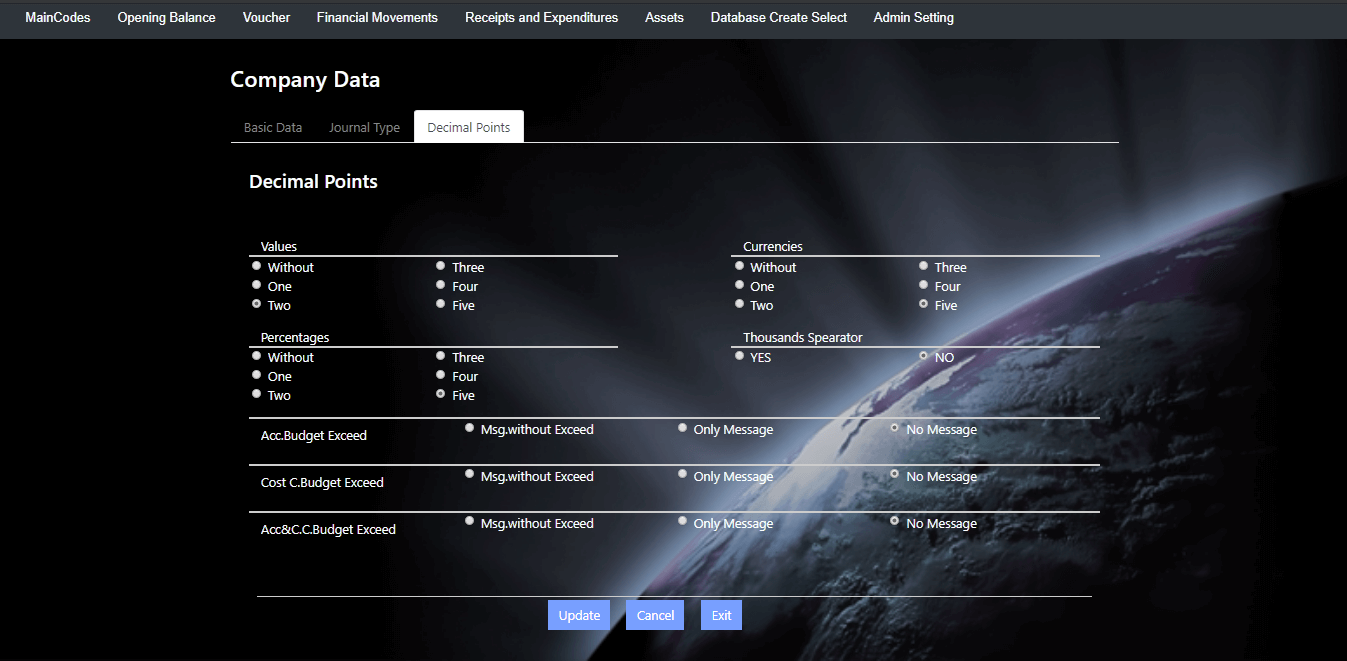1347x661 pixels.
Task: Set Acc&C.C.Budget Exceed to Only Message
Action: click(683, 522)
